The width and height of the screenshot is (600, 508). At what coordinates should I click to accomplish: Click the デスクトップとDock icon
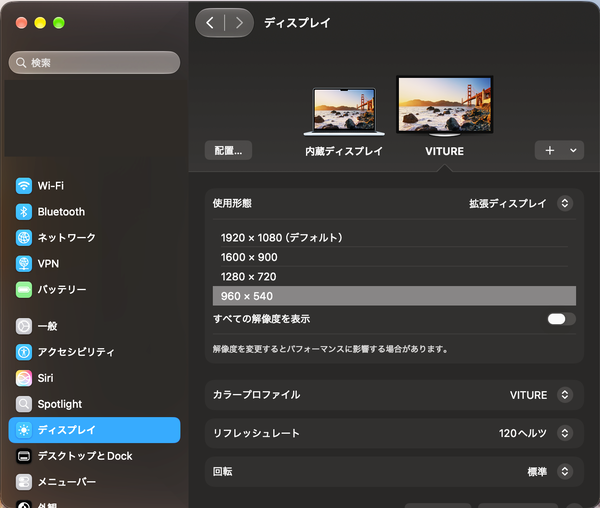pos(24,456)
